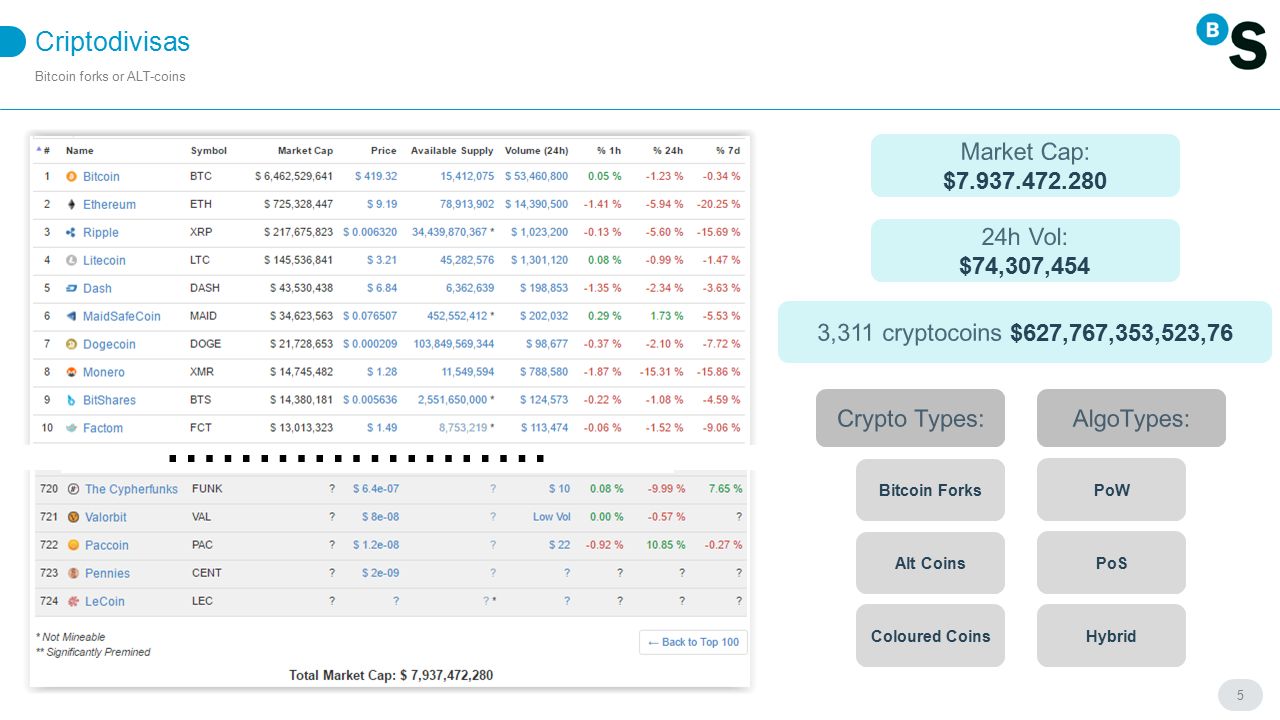Image resolution: width=1280 pixels, height=720 pixels.
Task: Click the Bitcoin Forks box
Action: pos(930,490)
